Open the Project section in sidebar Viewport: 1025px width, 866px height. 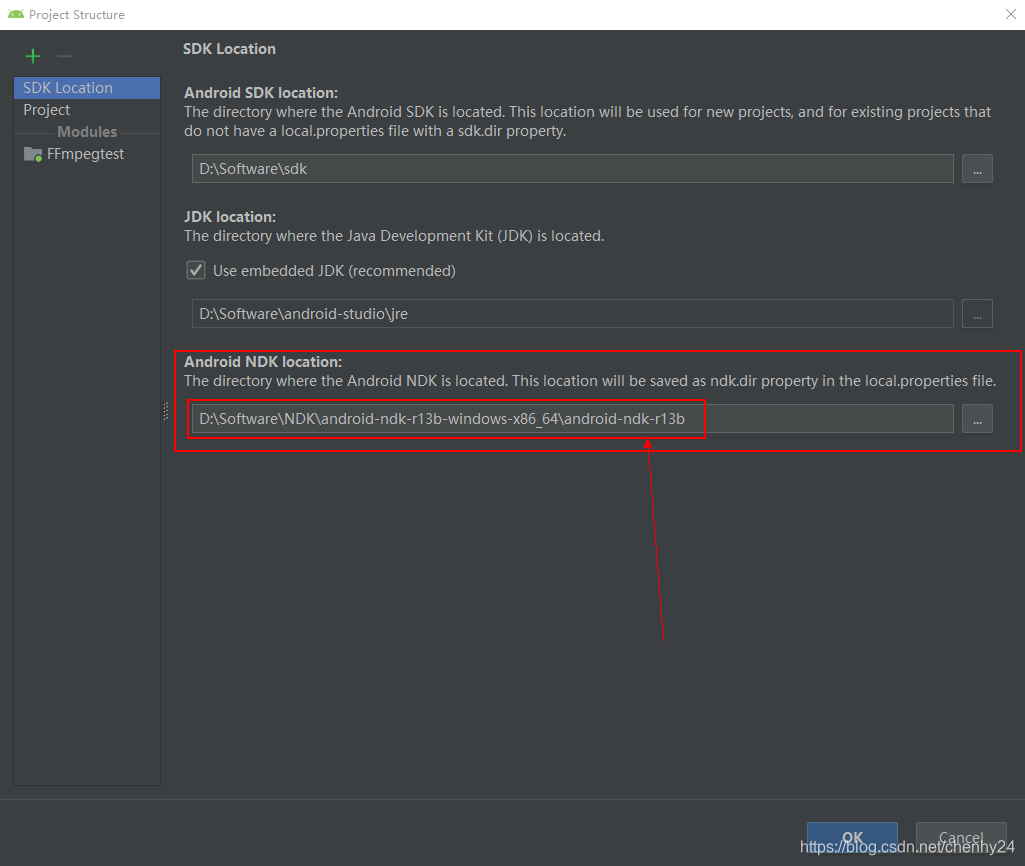[x=87, y=110]
